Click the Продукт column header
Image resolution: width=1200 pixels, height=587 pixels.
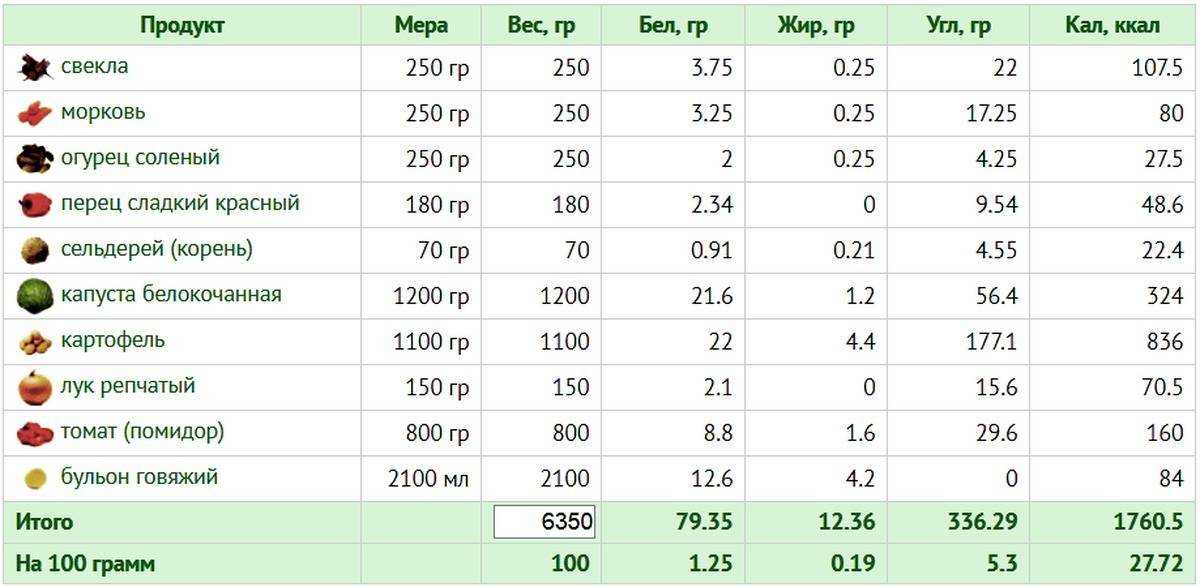[x=182, y=26]
